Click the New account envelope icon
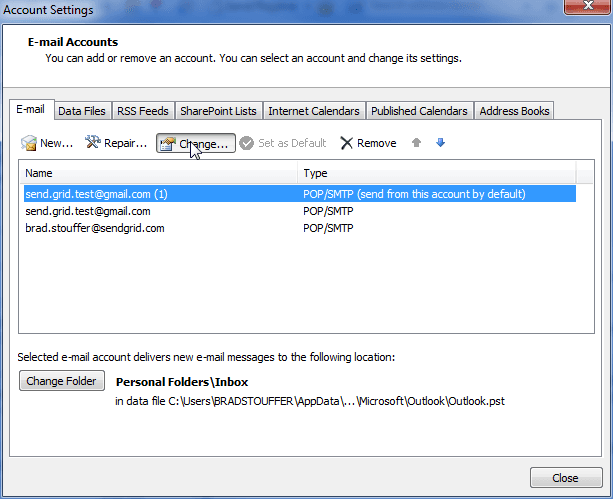The height and width of the screenshot is (499, 613). tap(29, 144)
